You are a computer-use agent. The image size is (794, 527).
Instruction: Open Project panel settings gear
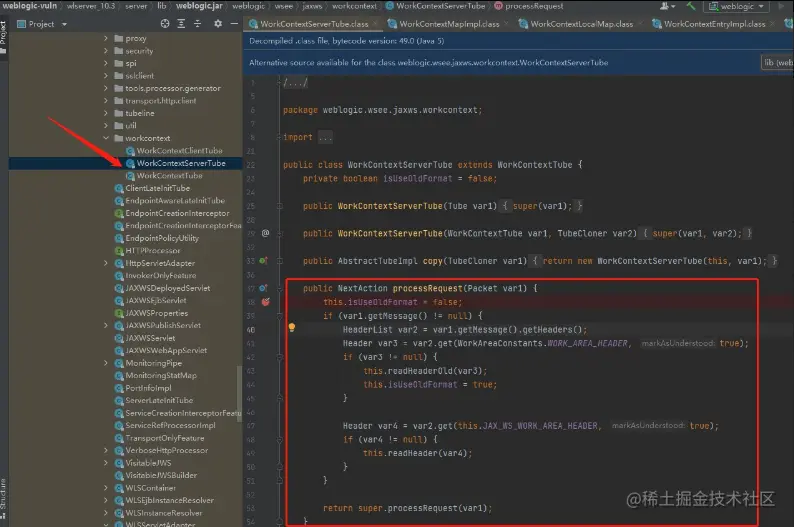click(218, 24)
